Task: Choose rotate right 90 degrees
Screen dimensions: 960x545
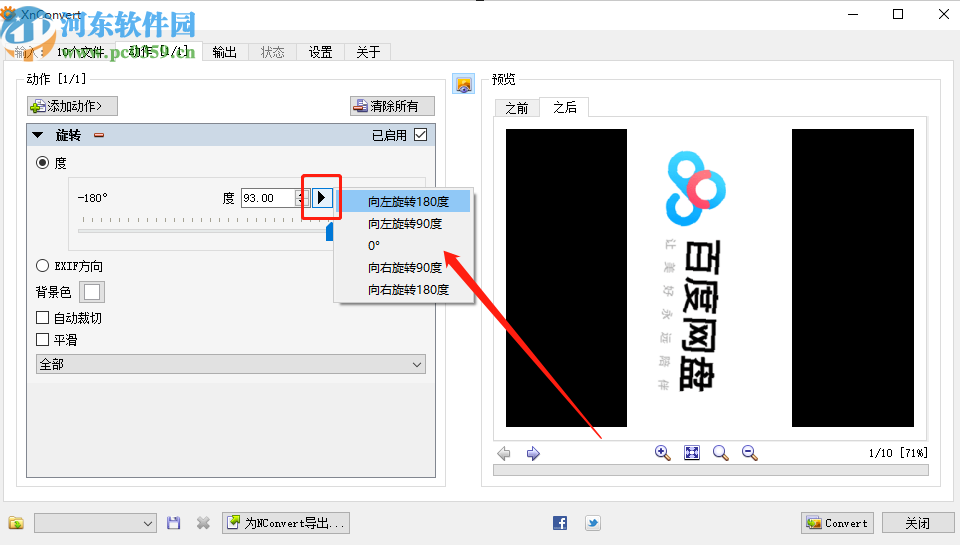Action: [x=405, y=268]
